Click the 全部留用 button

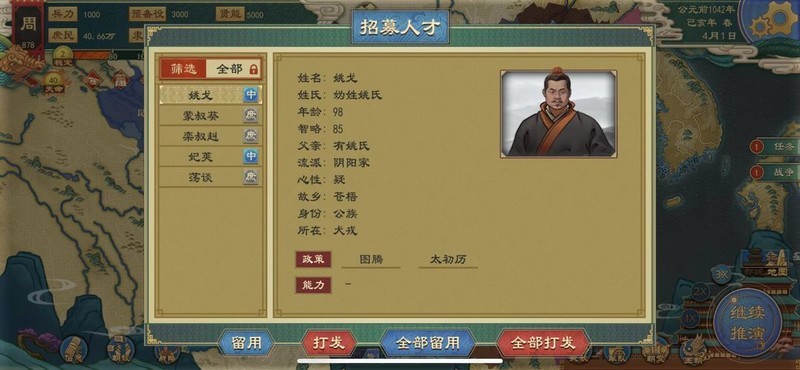[x=428, y=343]
